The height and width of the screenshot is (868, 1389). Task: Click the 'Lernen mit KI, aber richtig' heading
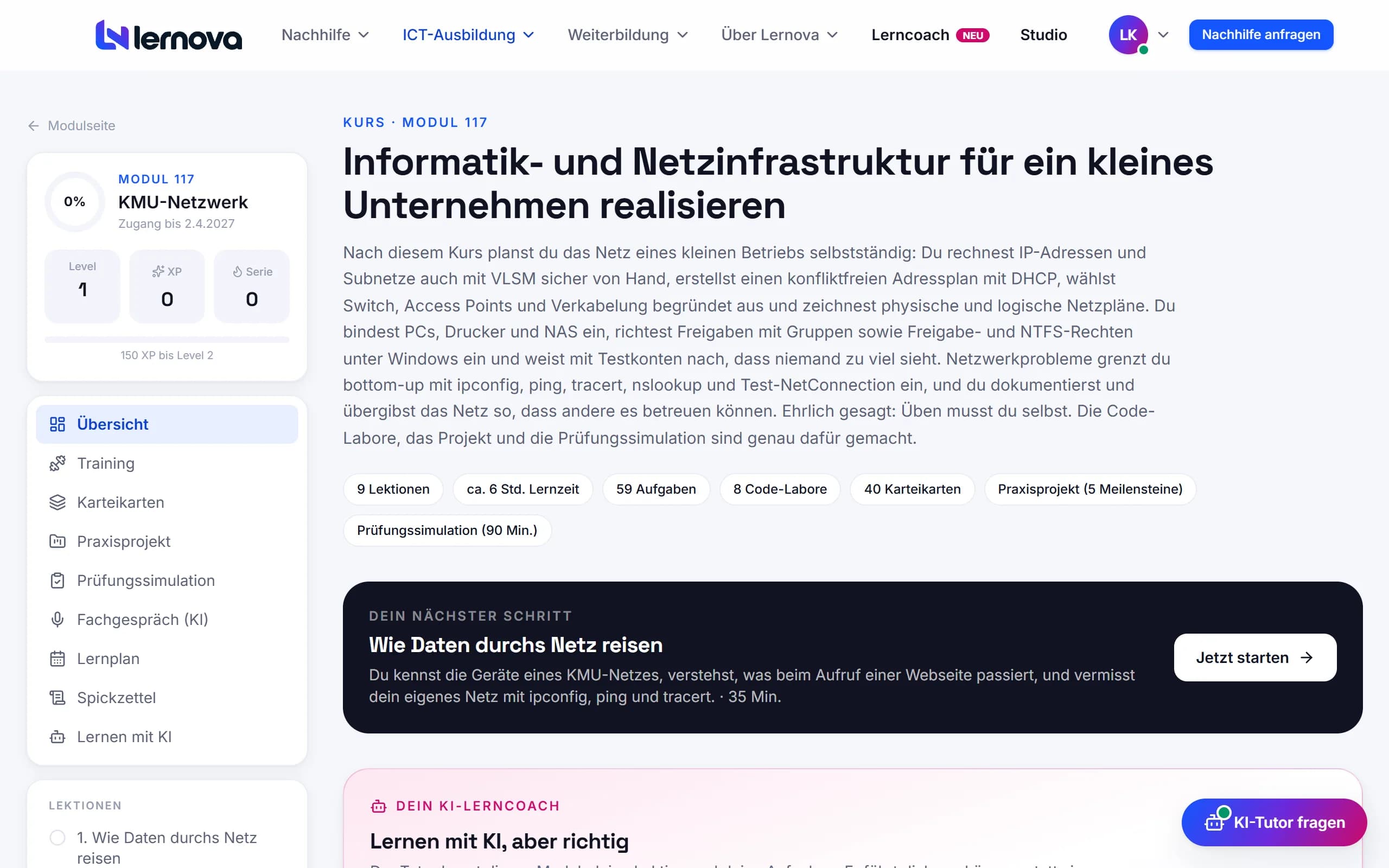point(499,841)
